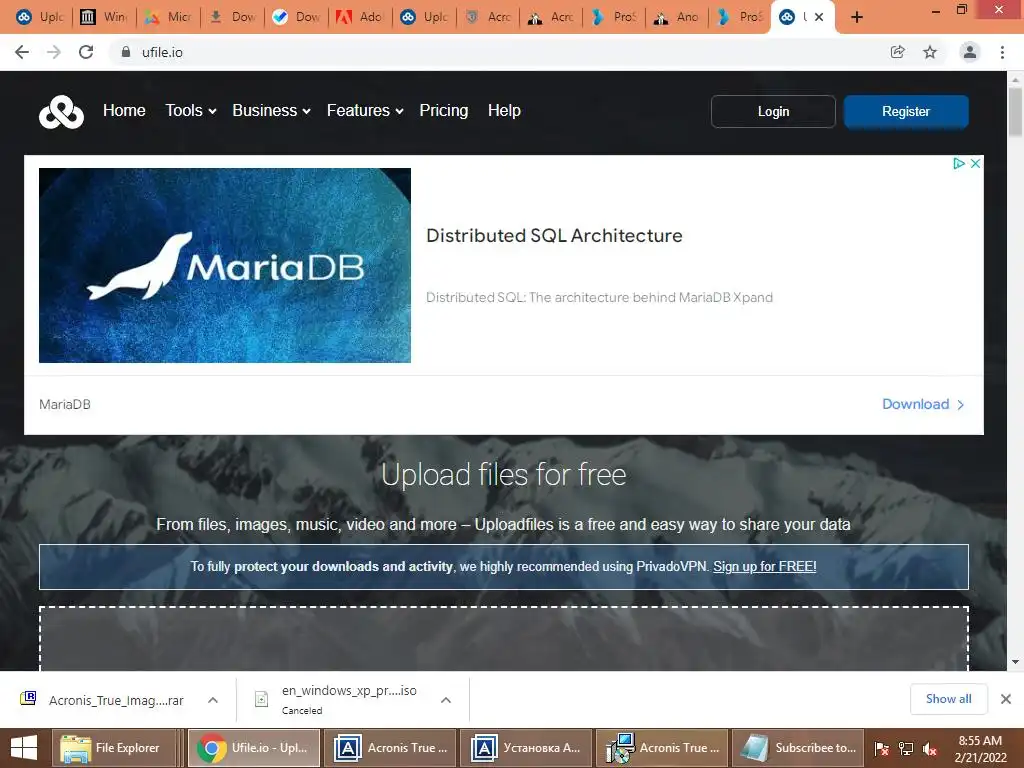Expand the Tools dropdown menu
This screenshot has height=768, width=1024.
point(190,110)
